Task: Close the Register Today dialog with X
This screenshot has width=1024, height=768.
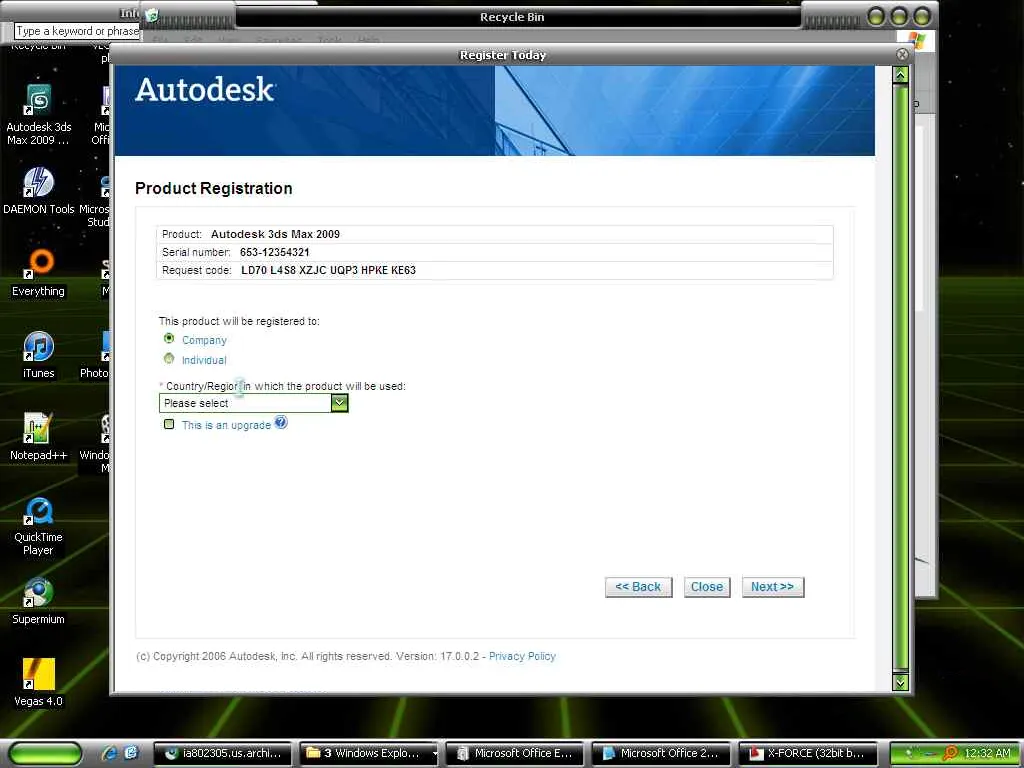Action: pos(903,55)
